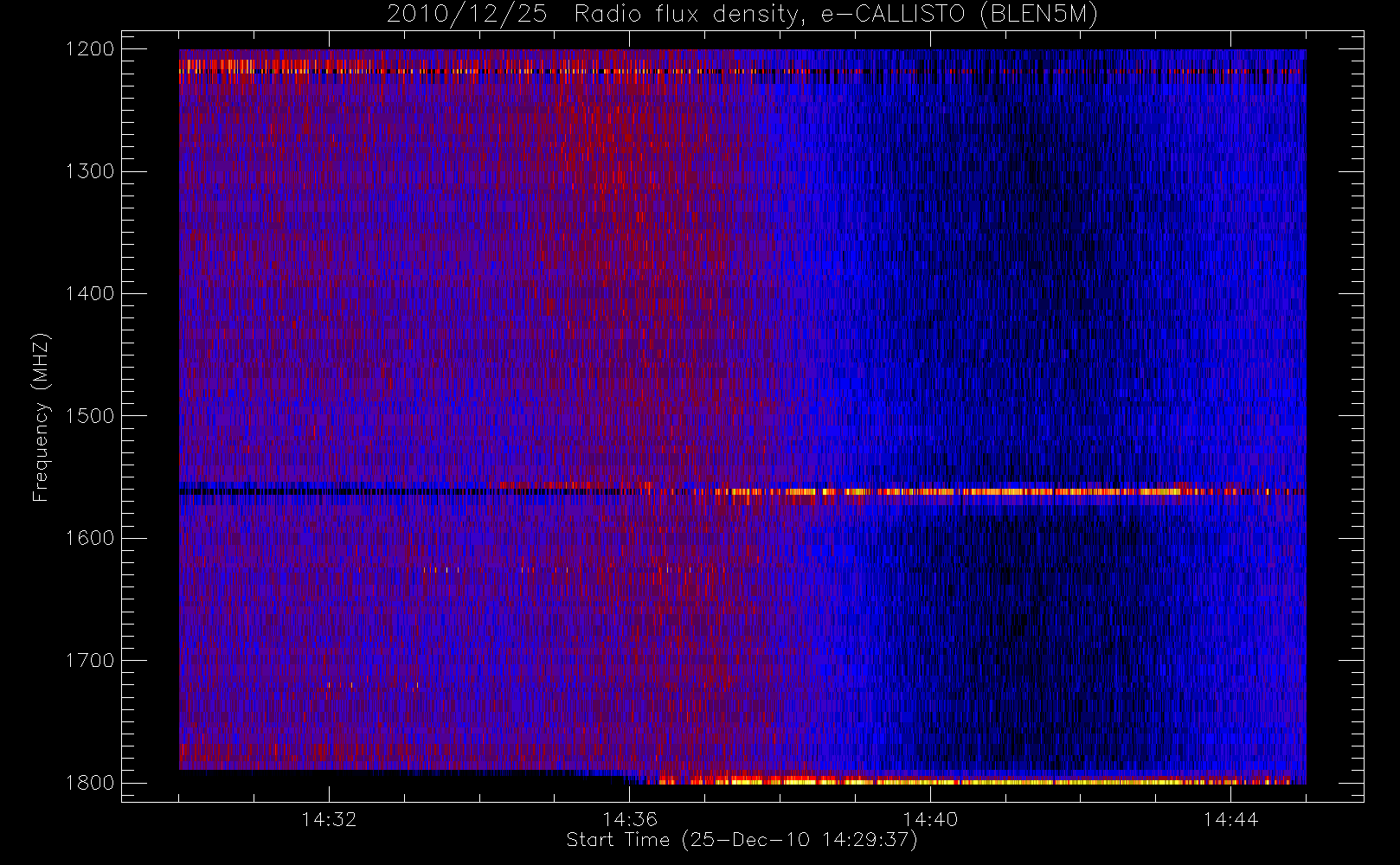The width and height of the screenshot is (1400, 865).
Task: Click the 14:44 time tick label
Action: tap(1230, 819)
